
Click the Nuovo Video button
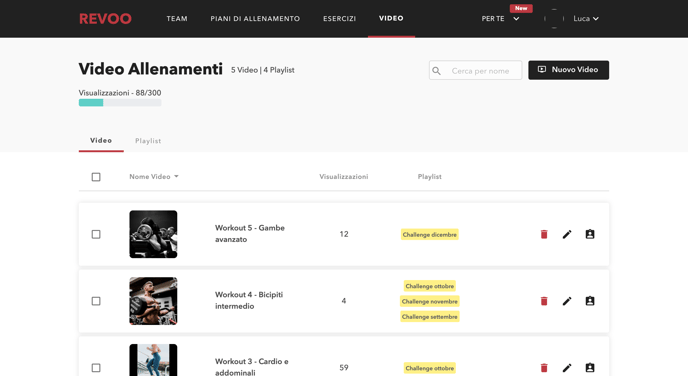(568, 70)
